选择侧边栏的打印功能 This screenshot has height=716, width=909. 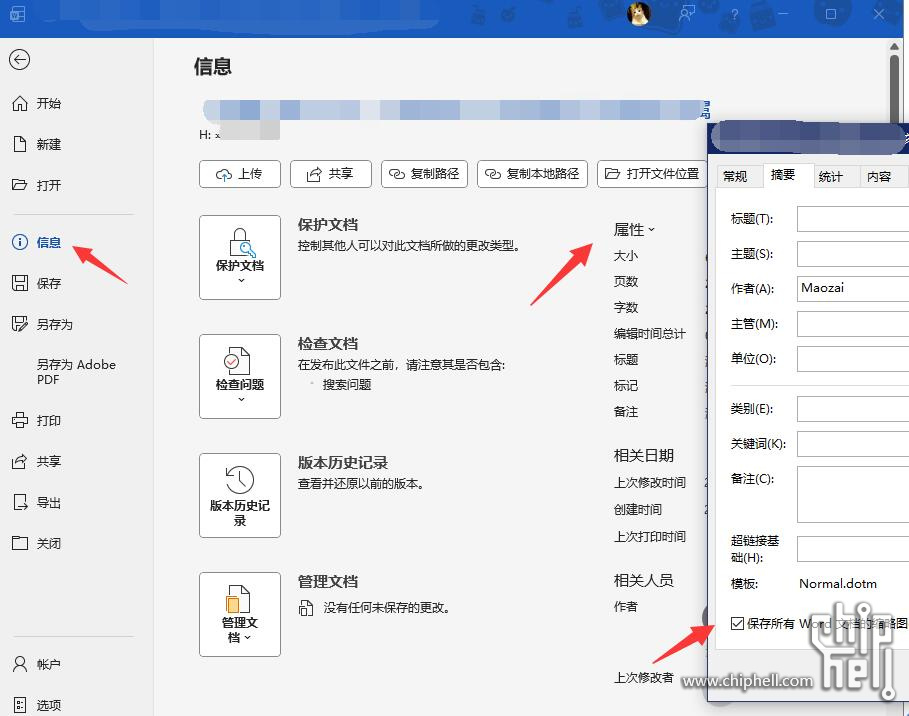[x=48, y=421]
